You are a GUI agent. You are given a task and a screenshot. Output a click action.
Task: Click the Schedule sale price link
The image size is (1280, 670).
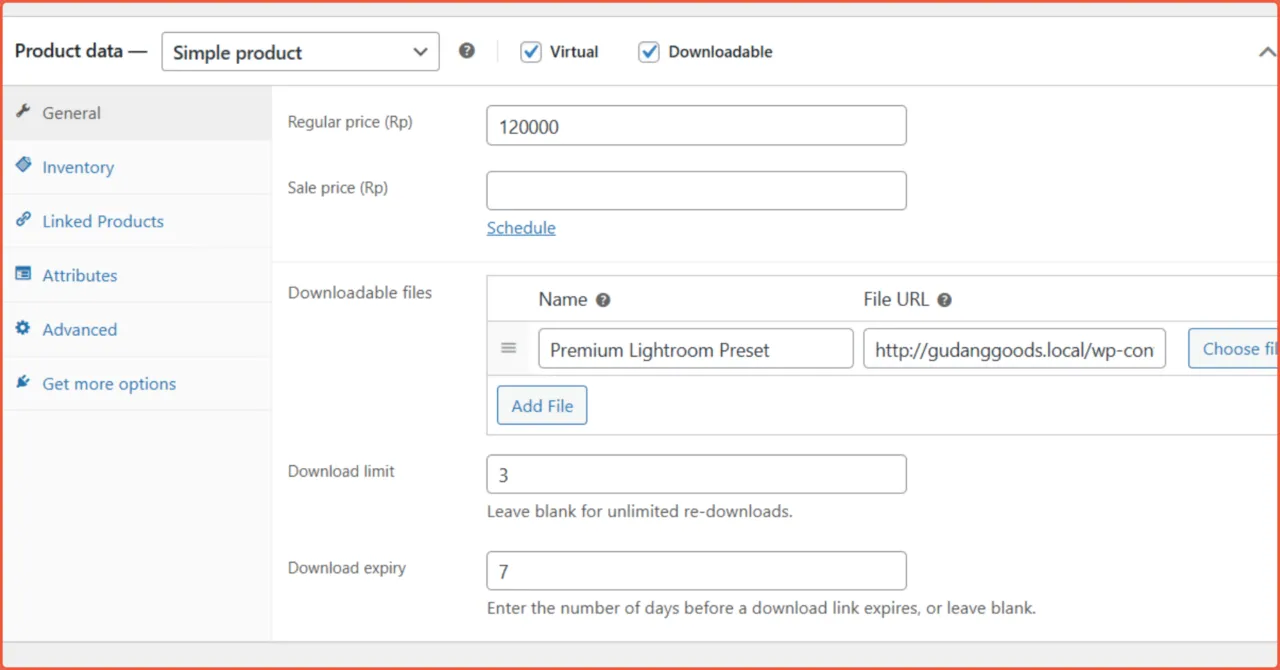tap(520, 227)
